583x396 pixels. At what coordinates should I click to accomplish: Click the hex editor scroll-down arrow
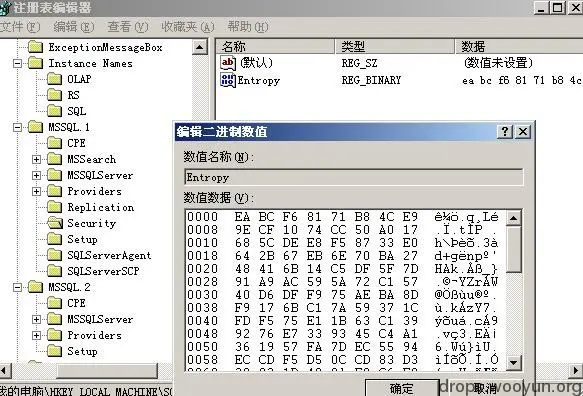[513, 362]
